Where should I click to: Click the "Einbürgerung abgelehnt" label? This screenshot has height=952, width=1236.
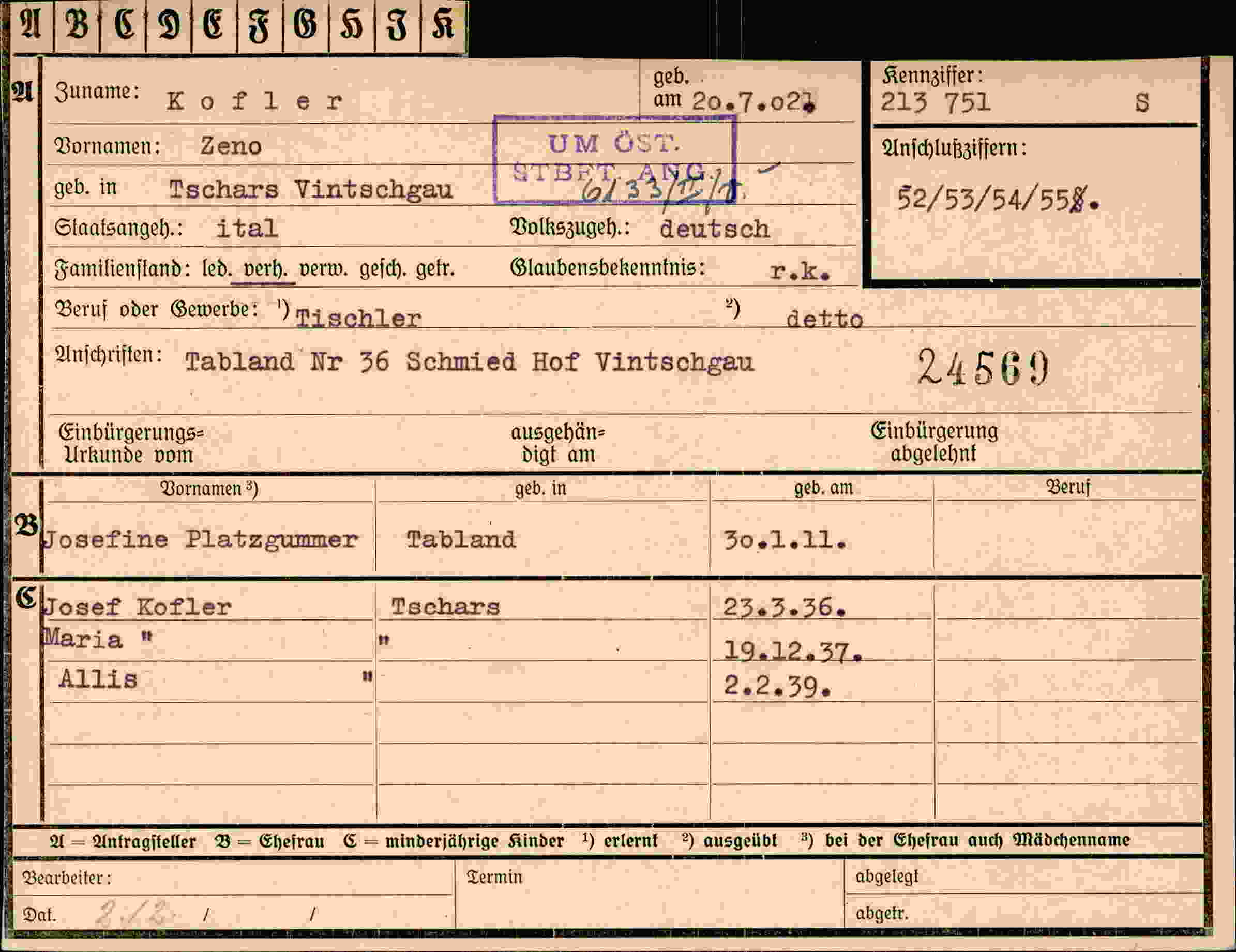(x=934, y=442)
